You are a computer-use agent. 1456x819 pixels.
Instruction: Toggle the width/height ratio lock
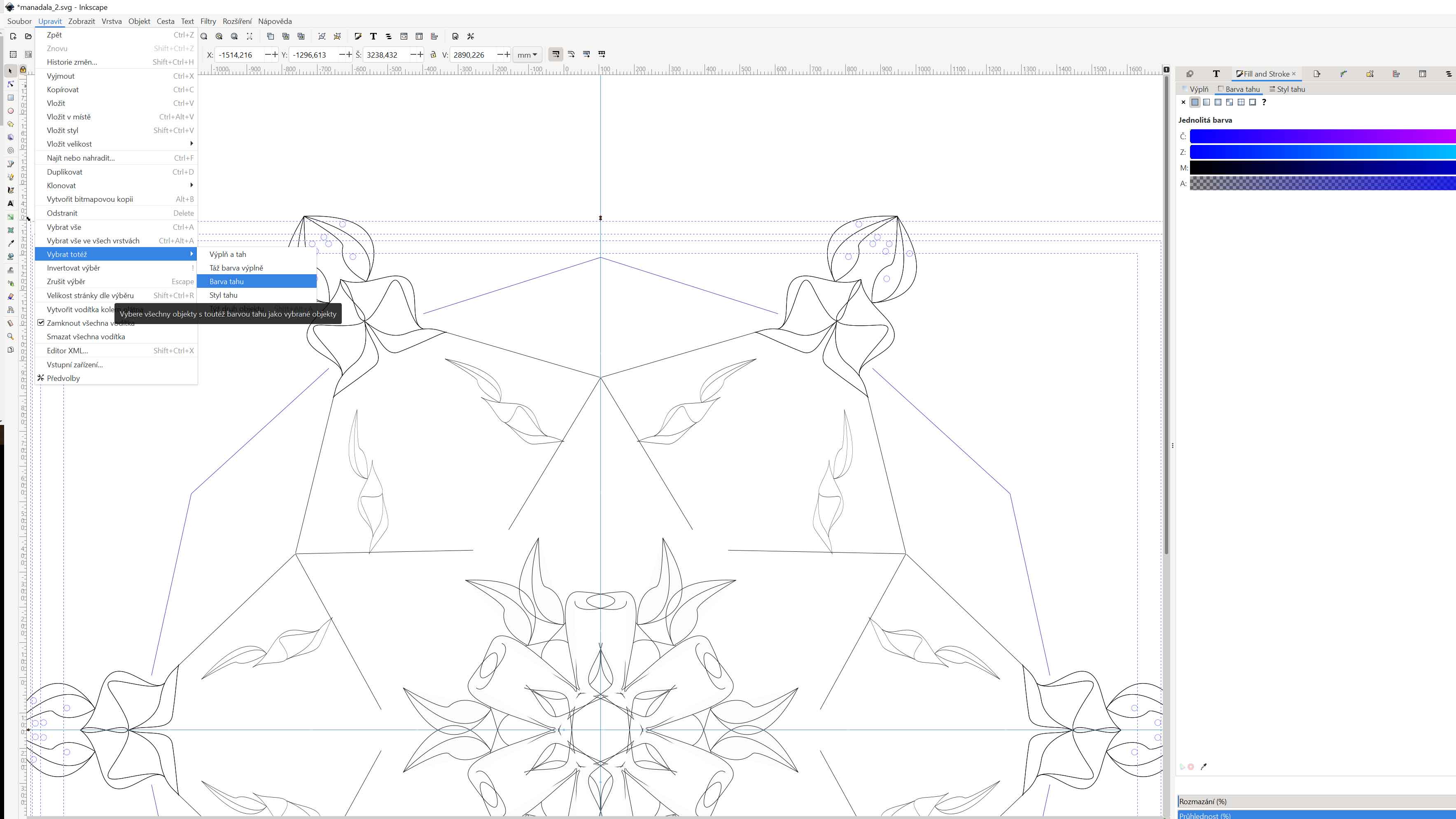pos(433,55)
